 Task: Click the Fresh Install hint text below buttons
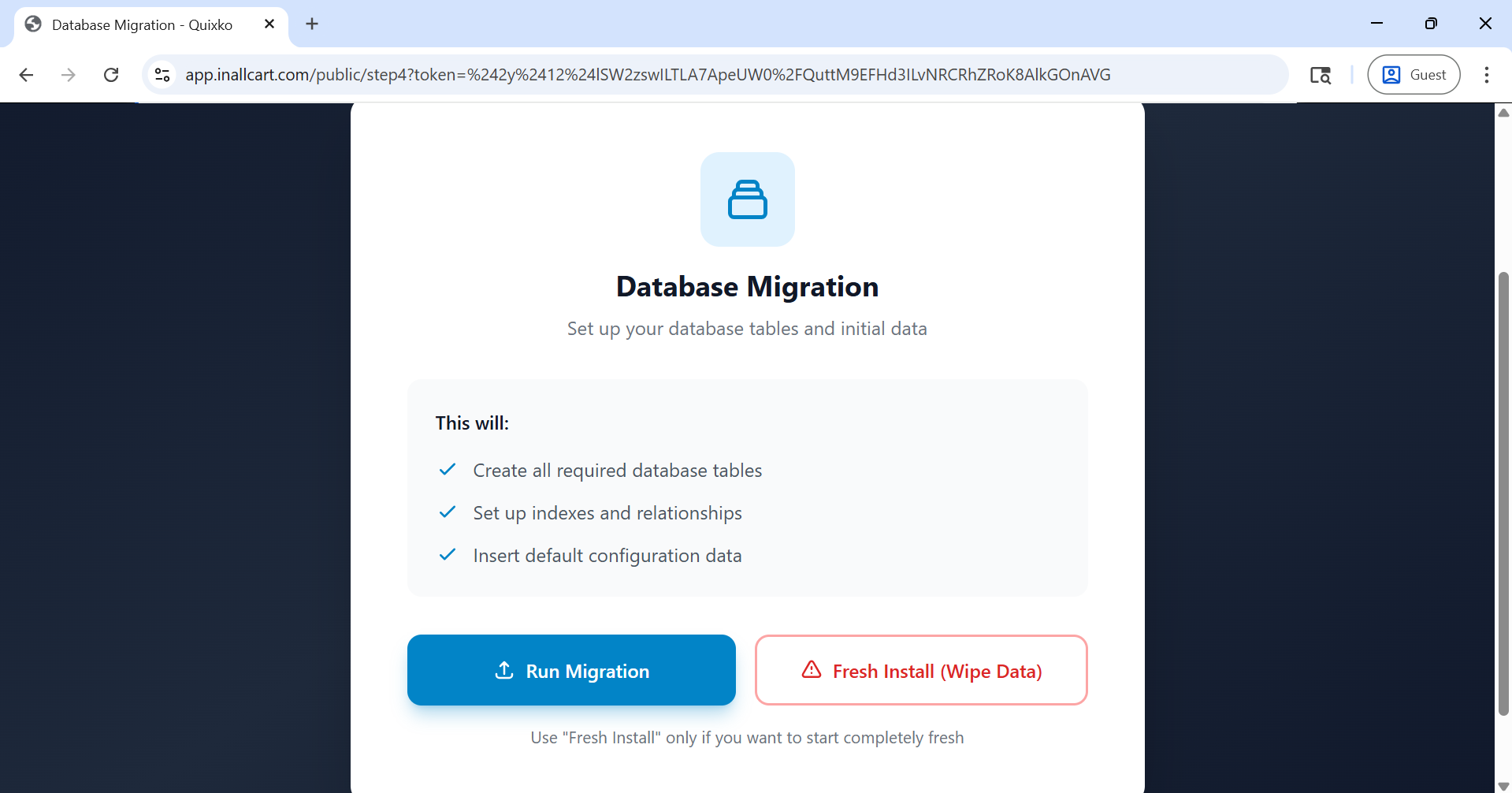point(747,738)
